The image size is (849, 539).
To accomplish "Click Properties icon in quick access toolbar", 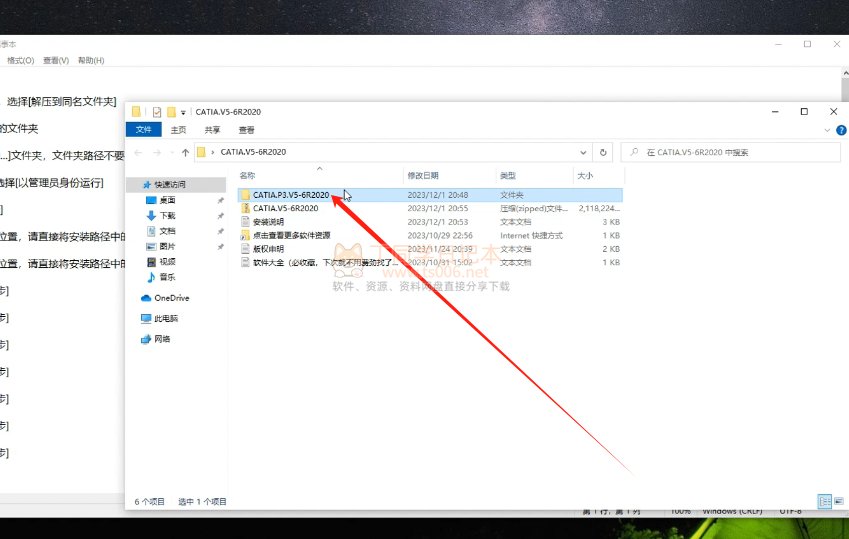I will (x=157, y=112).
